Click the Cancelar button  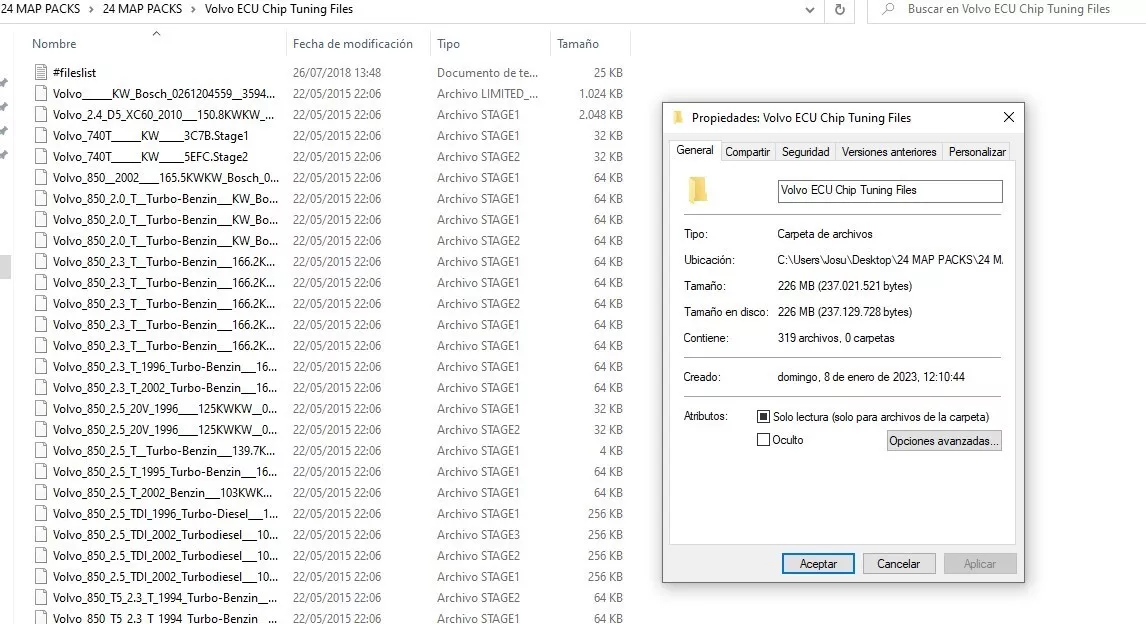(898, 564)
